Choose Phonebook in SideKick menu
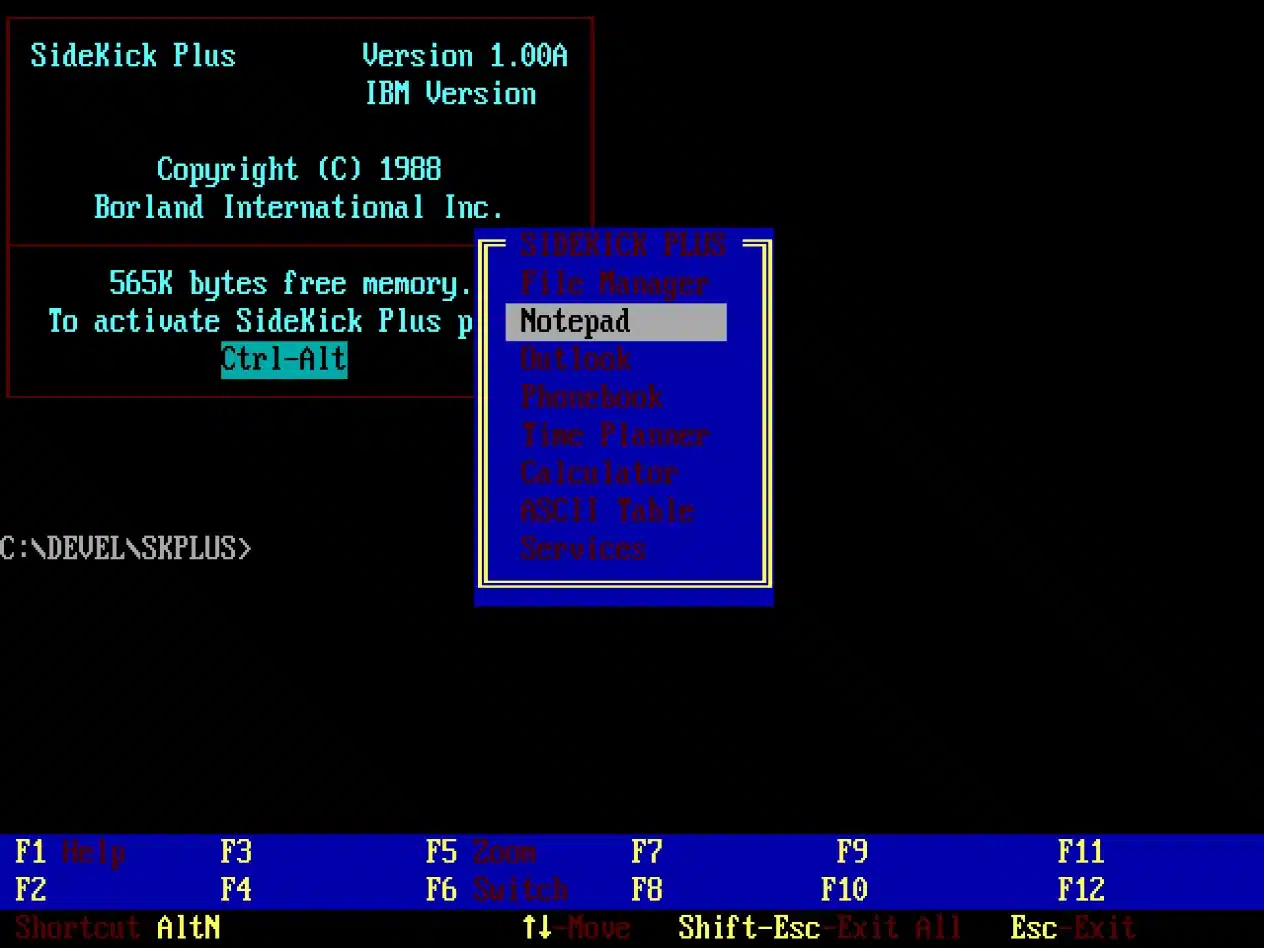 591,397
